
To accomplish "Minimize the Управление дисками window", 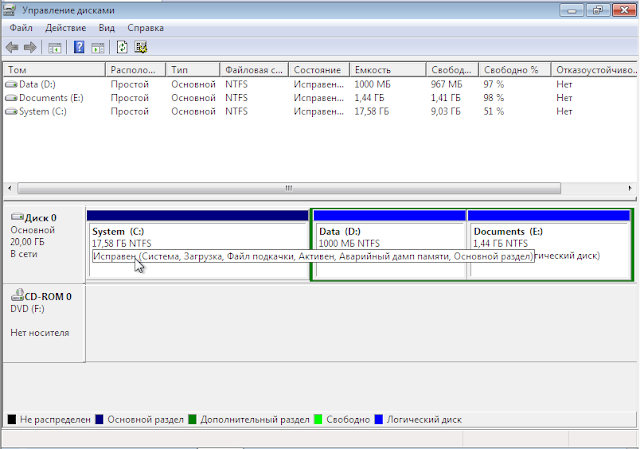I will click(x=572, y=10).
